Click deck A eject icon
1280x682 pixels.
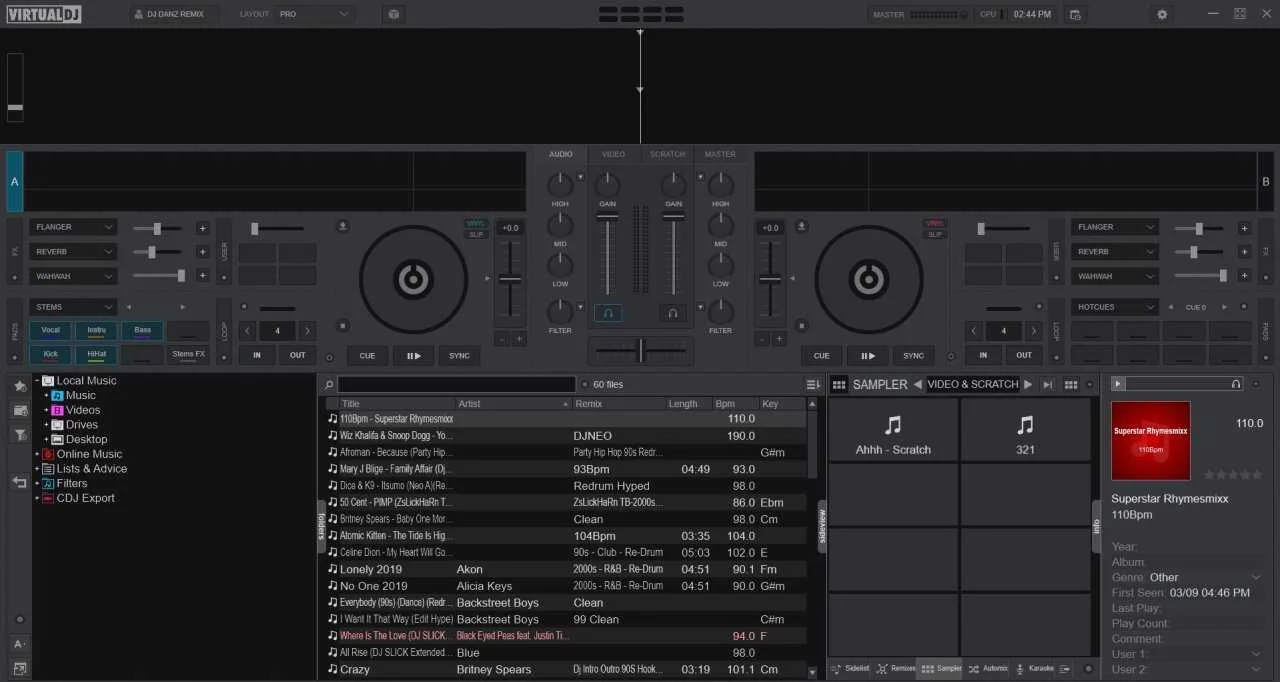point(343,226)
